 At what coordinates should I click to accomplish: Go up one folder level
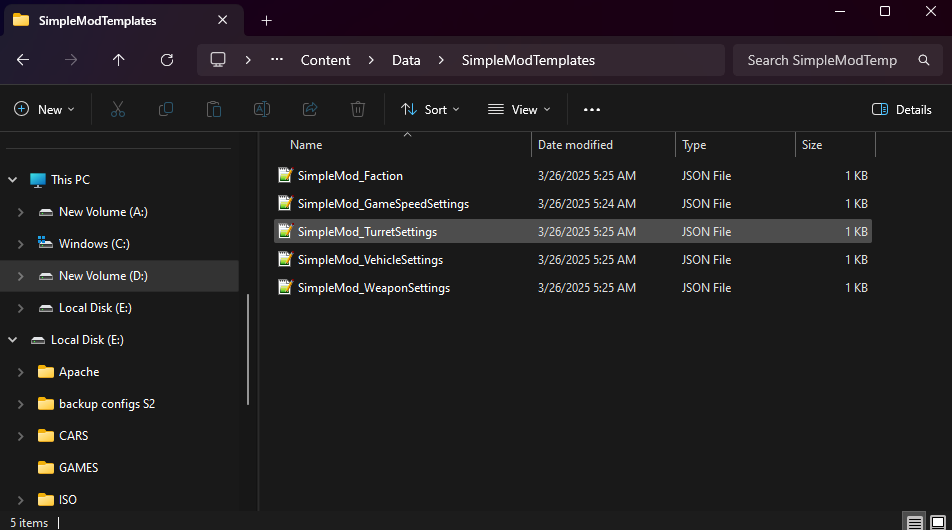click(x=119, y=60)
